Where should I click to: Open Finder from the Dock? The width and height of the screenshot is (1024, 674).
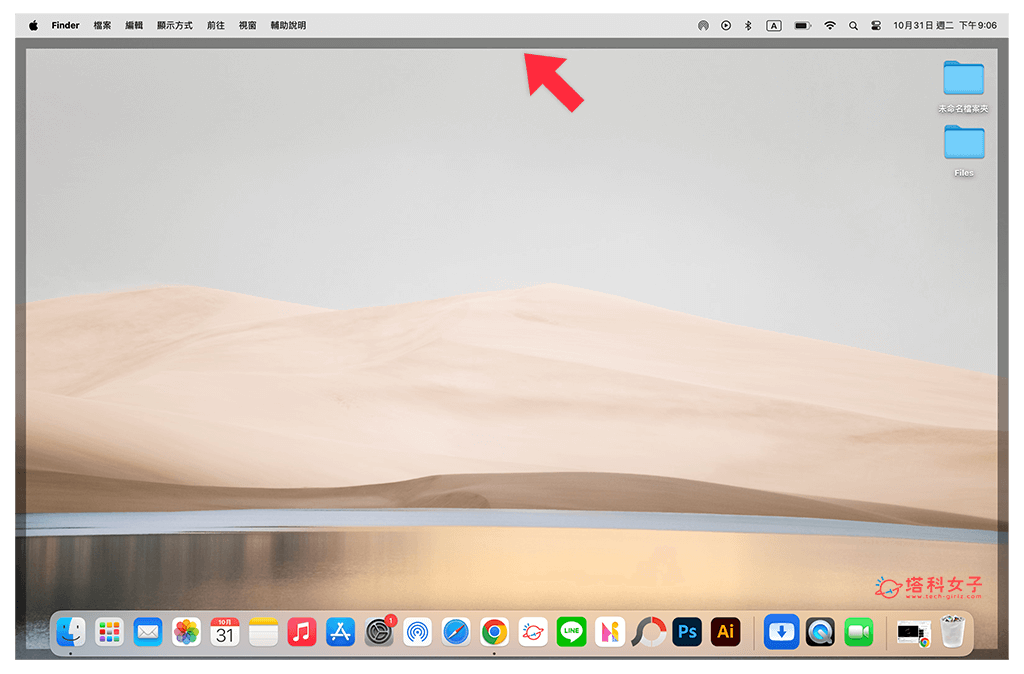pyautogui.click(x=70, y=632)
